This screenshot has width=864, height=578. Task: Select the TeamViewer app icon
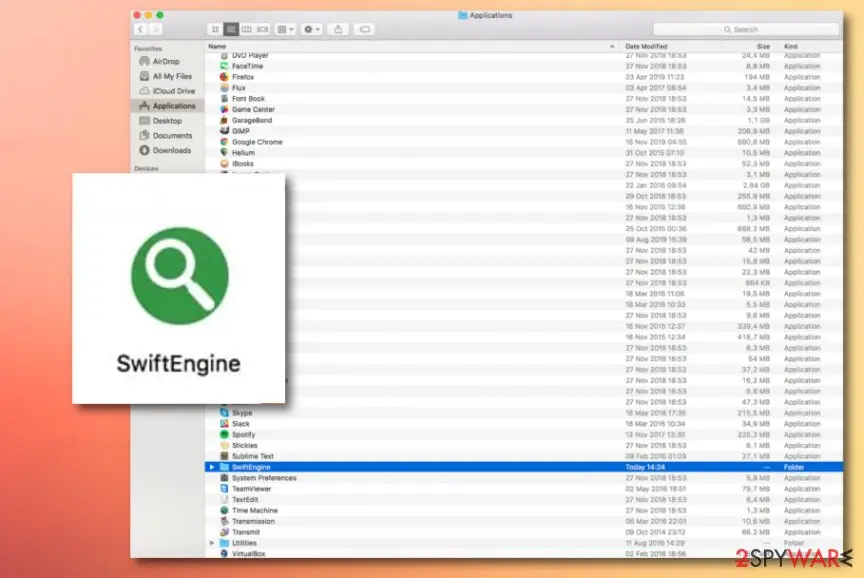pyautogui.click(x=224, y=489)
